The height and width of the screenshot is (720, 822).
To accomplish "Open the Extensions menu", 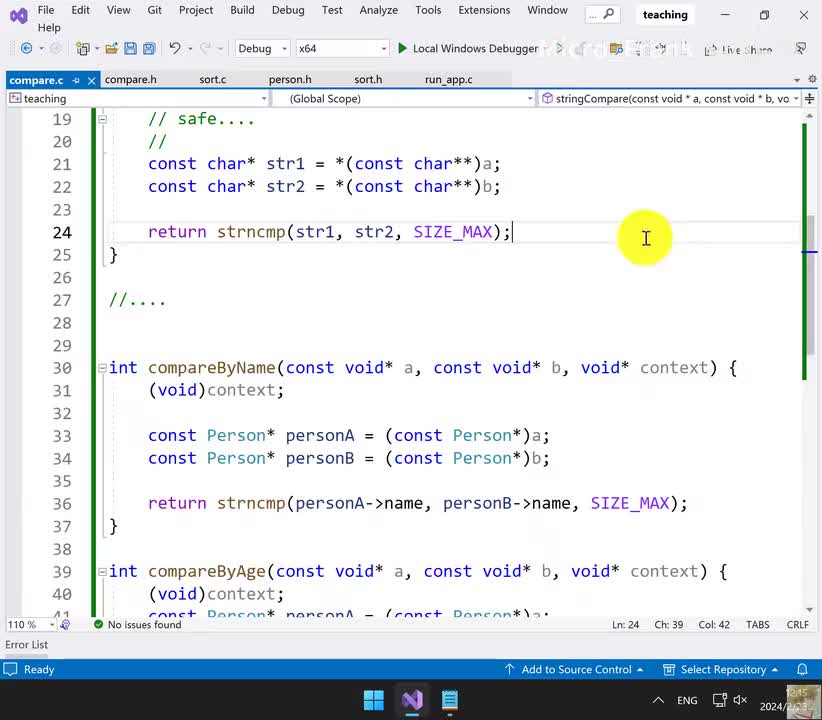I will [x=484, y=10].
